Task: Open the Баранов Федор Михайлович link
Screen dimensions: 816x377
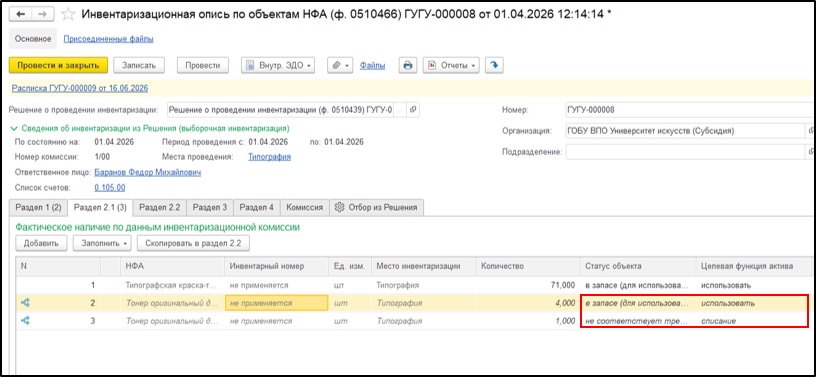Action: click(x=148, y=172)
